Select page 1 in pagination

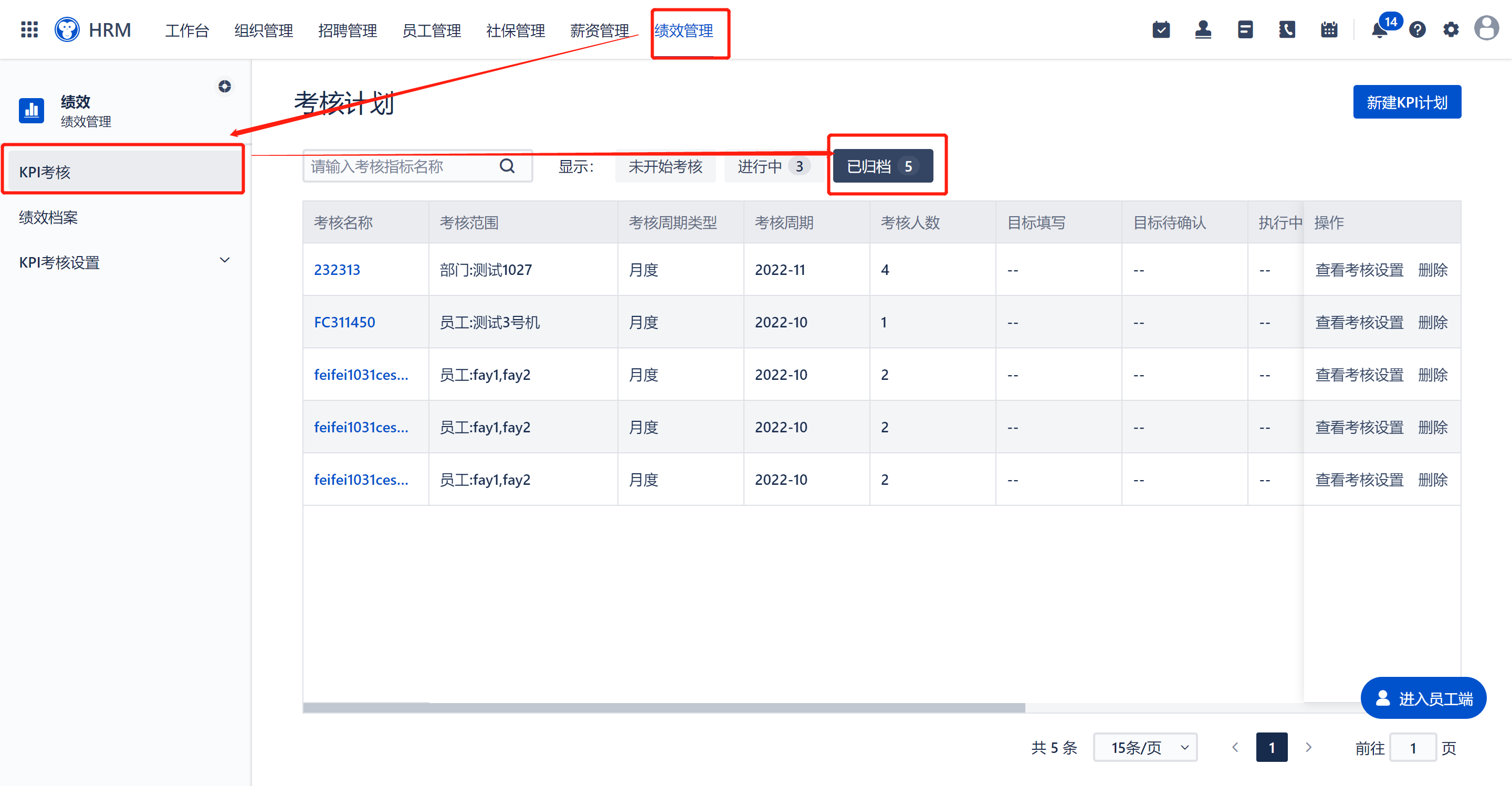1272,747
